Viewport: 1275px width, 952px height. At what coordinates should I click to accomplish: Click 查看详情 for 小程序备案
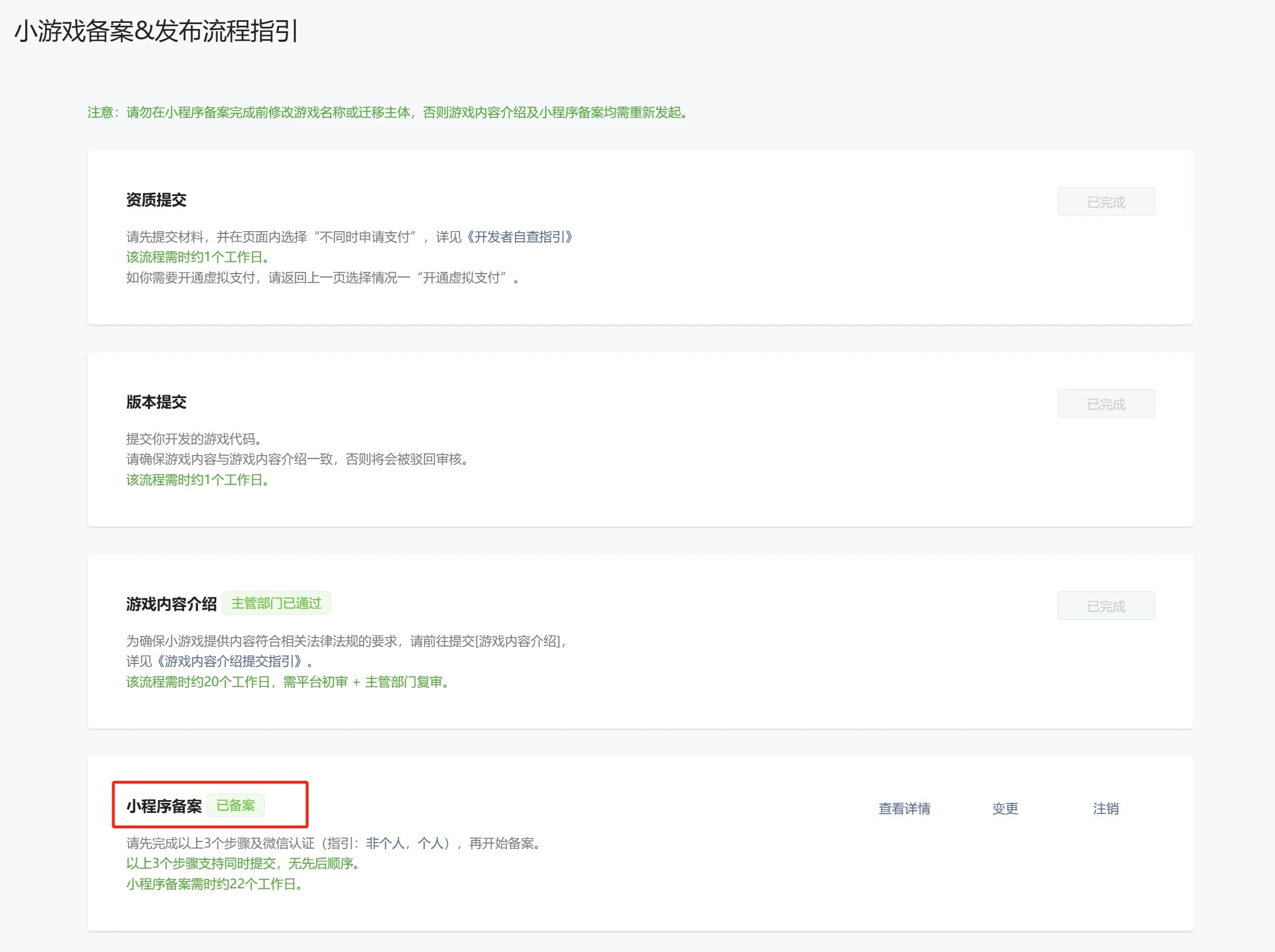coord(904,809)
